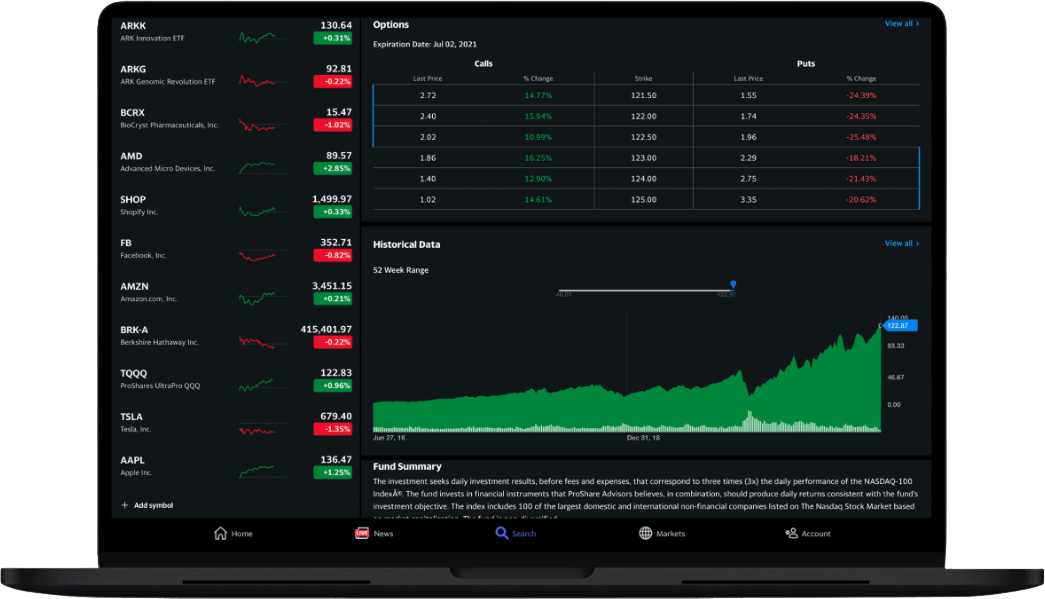Click call change 15.94%
Screen dimensions: 1045x599
pos(538,116)
